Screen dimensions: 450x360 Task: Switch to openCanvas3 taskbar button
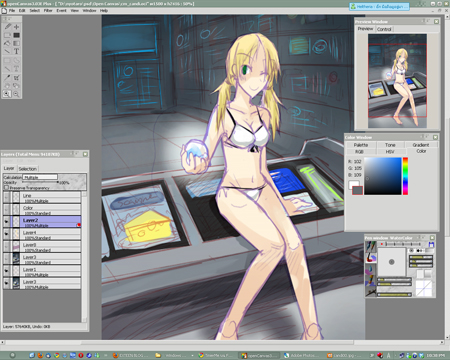[x=260, y=355]
